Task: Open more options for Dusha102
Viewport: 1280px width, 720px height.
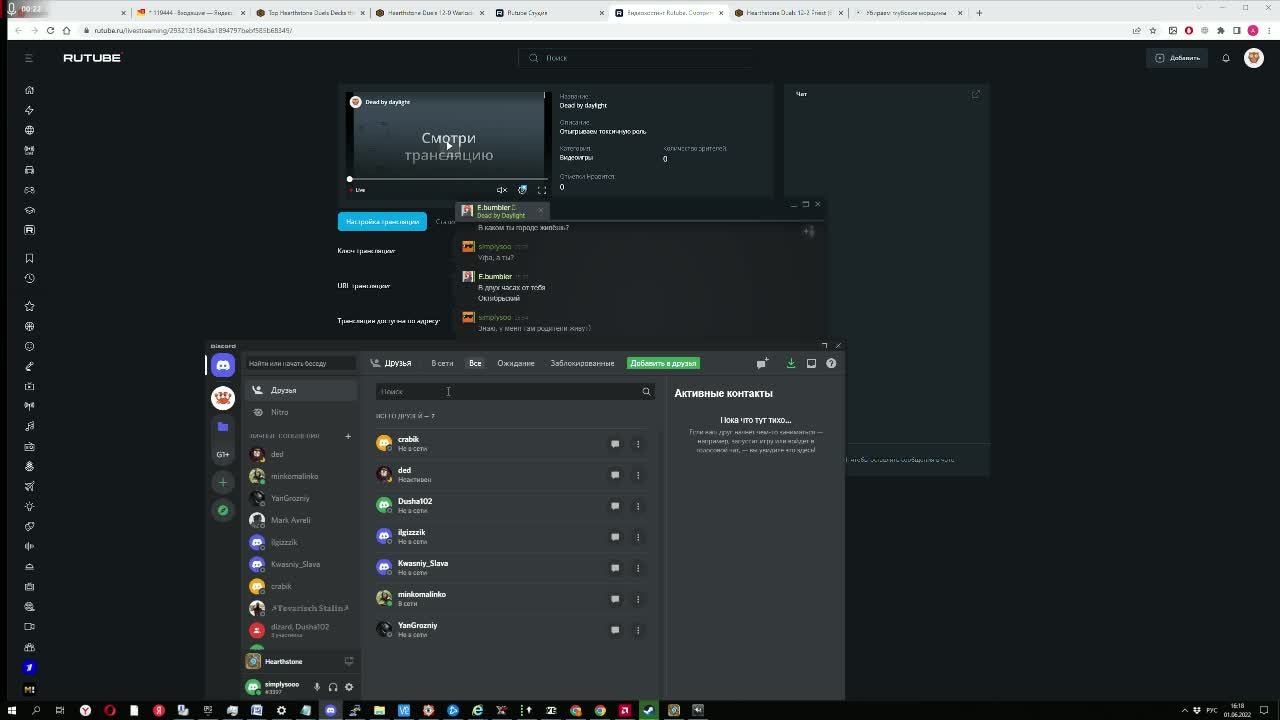Action: click(638, 506)
